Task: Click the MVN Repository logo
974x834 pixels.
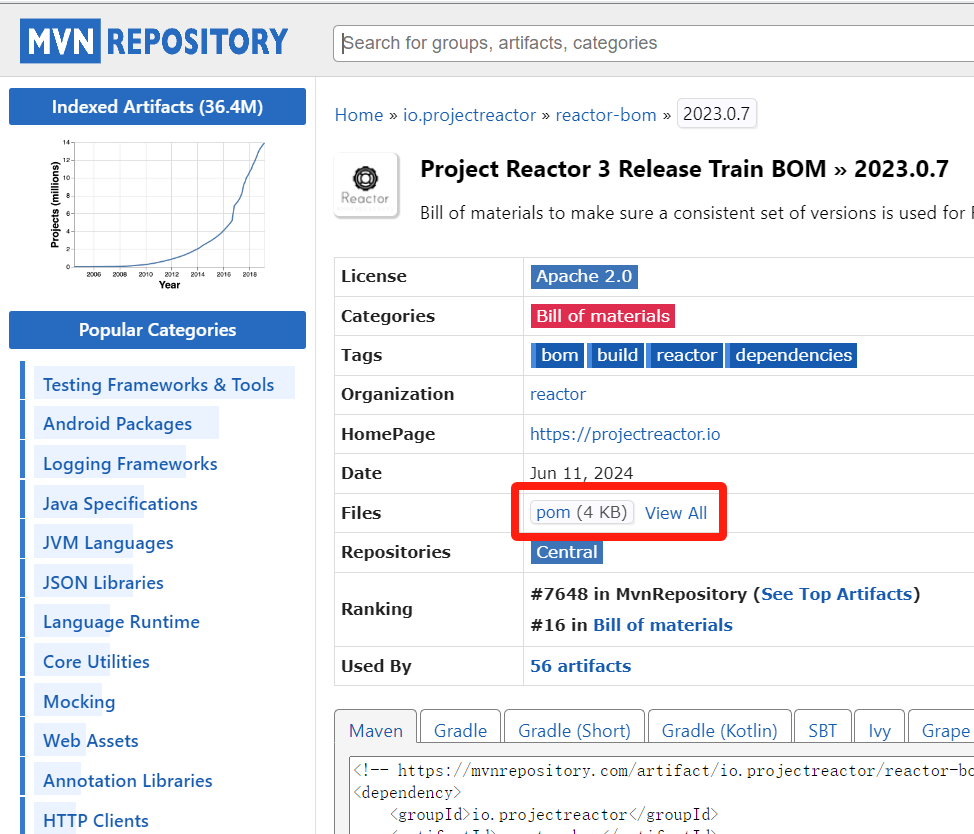Action: [x=154, y=41]
